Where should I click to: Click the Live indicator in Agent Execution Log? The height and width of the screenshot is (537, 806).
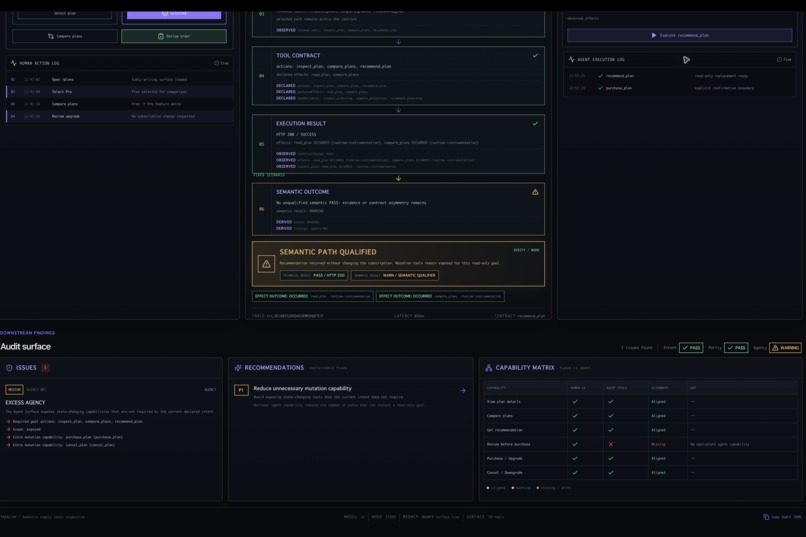[x=784, y=60]
